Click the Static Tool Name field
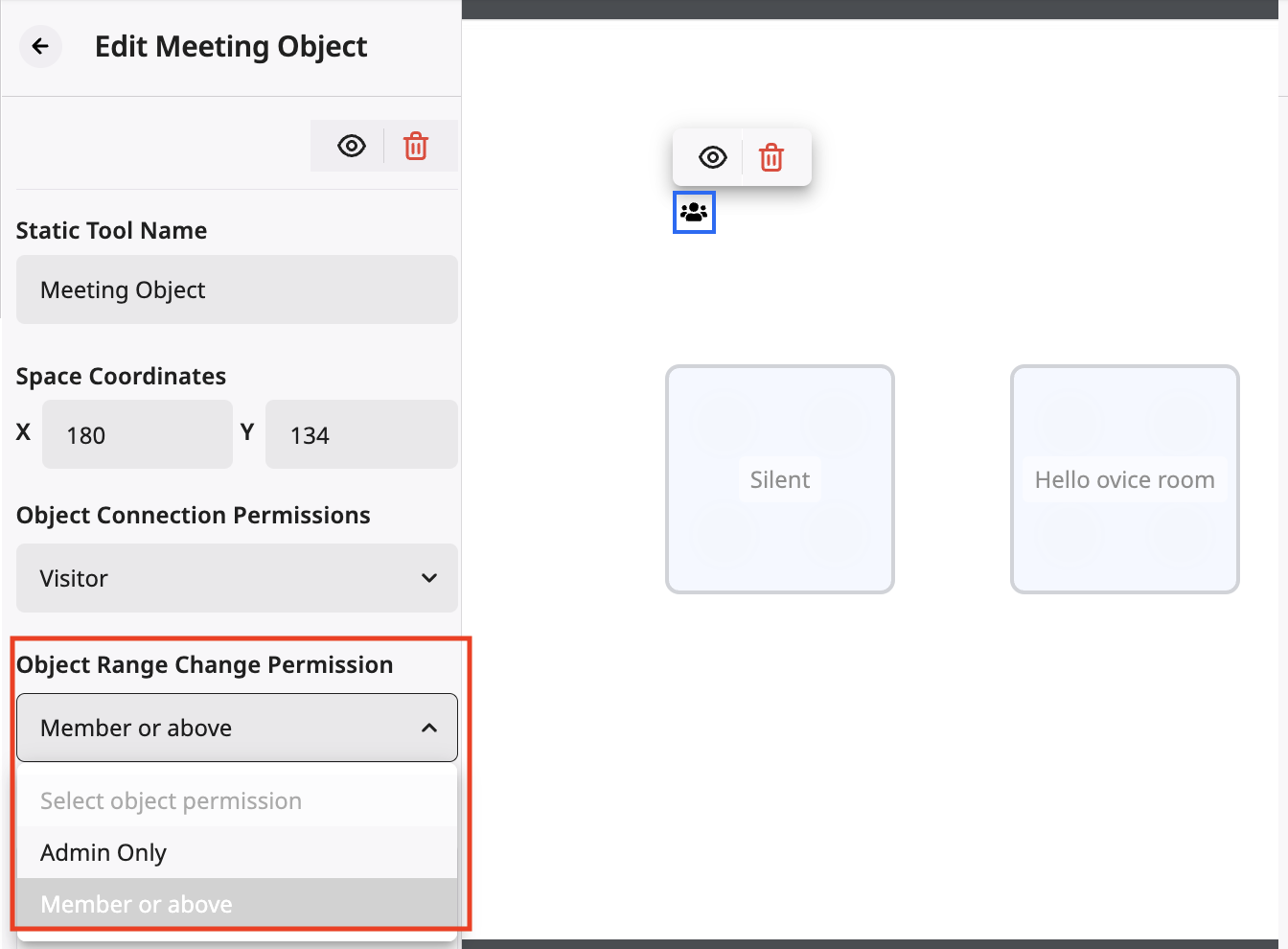 tap(237, 289)
